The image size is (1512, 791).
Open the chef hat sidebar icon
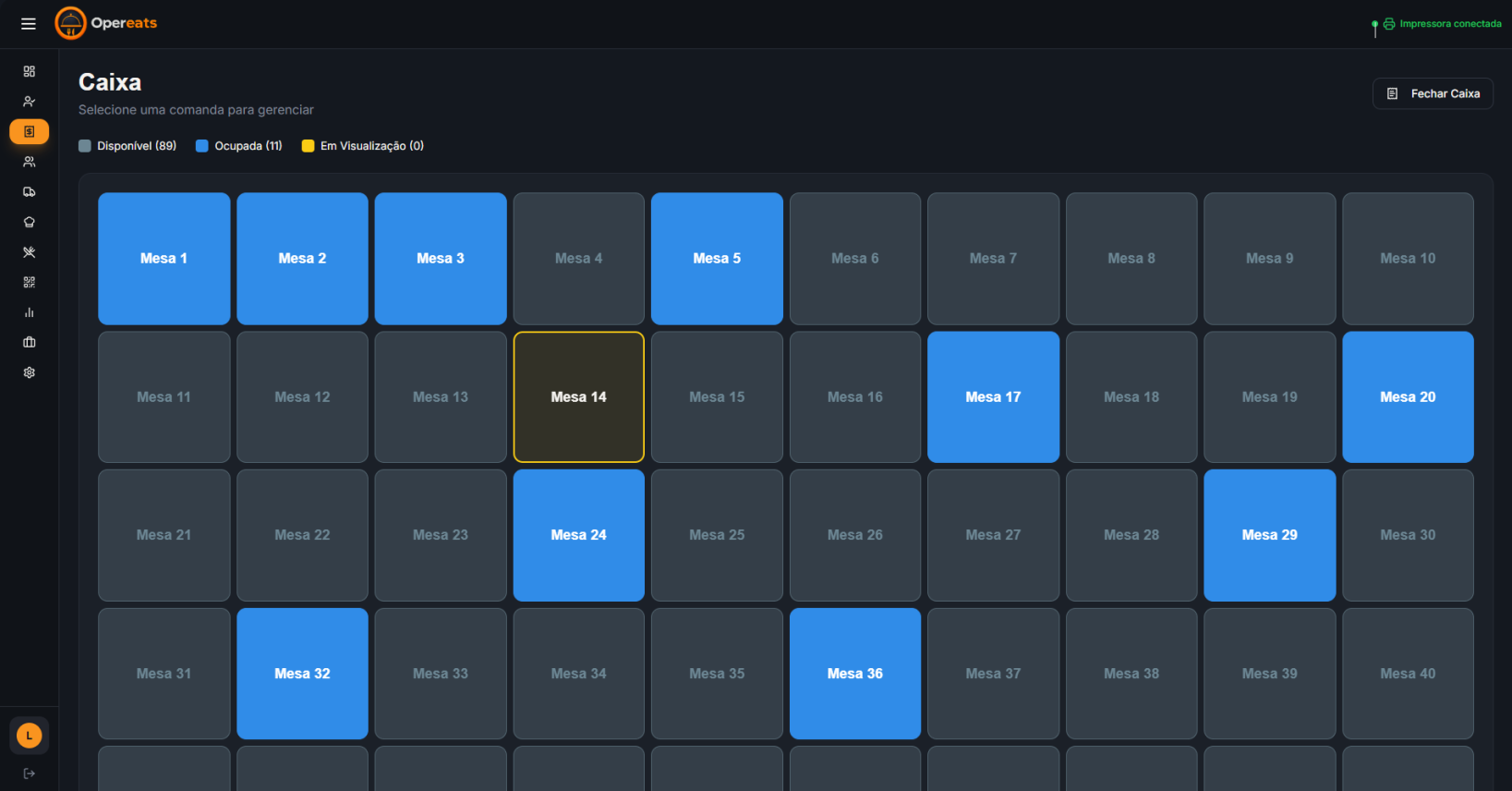(30, 222)
